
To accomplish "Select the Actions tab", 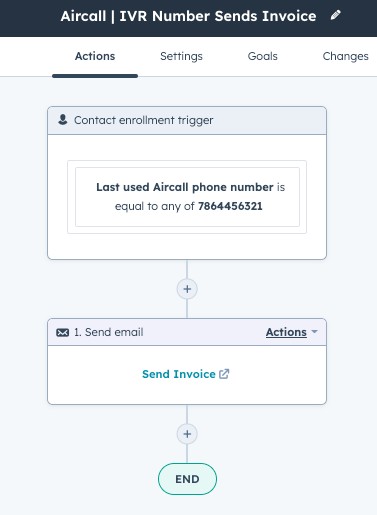I will (x=95, y=56).
